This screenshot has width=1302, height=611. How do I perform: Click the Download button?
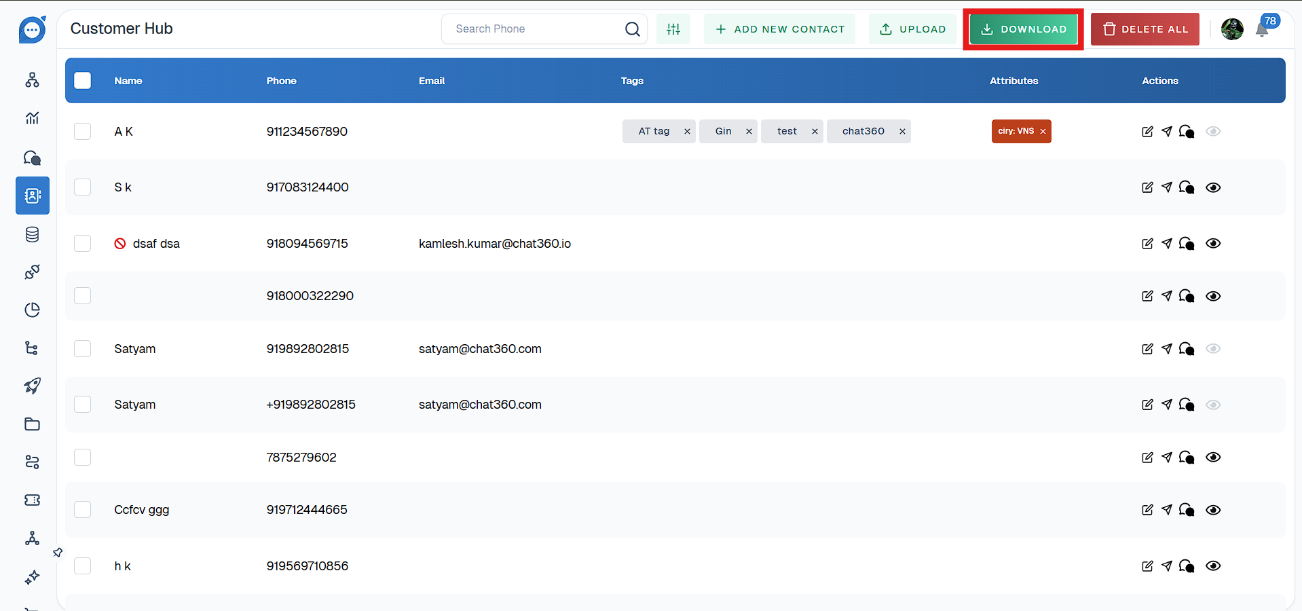pos(1023,29)
